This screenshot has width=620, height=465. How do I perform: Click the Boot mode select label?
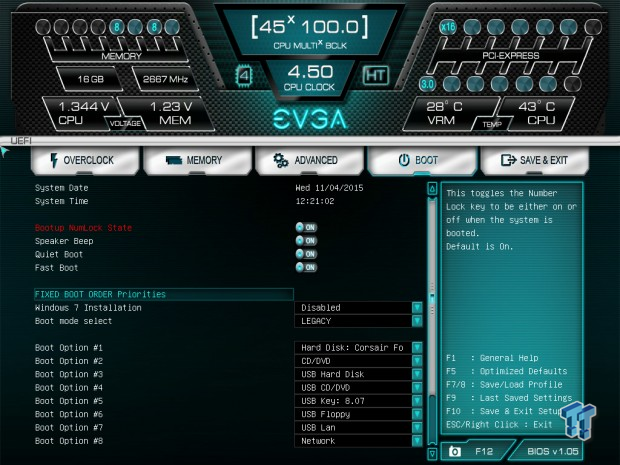pyautogui.click(x=74, y=321)
